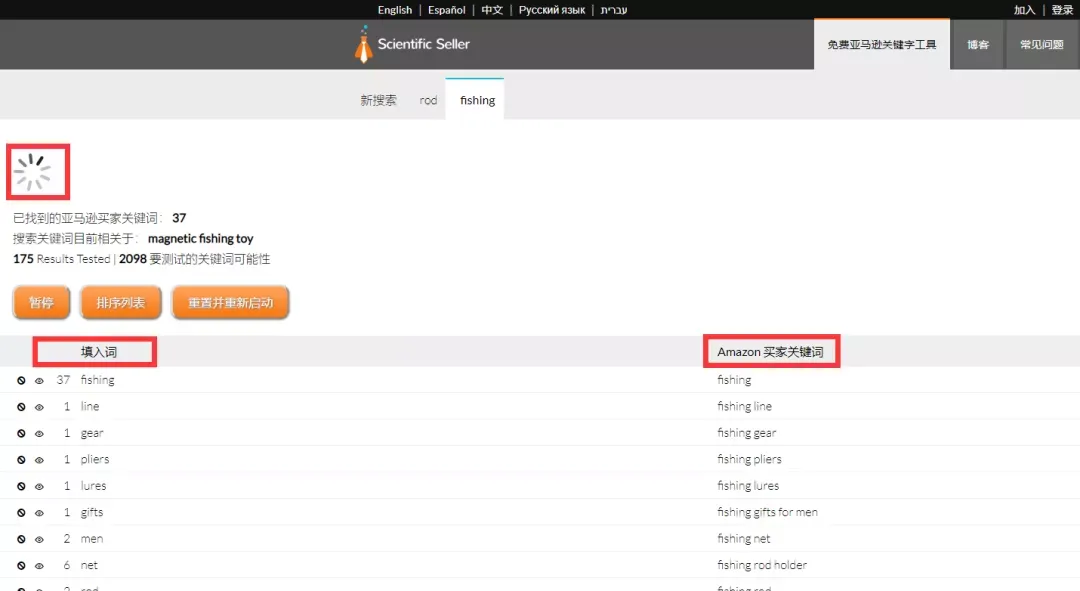The width and height of the screenshot is (1080, 591).
Task: Toggle eye icon for 'pliers' row
Action: (39, 459)
